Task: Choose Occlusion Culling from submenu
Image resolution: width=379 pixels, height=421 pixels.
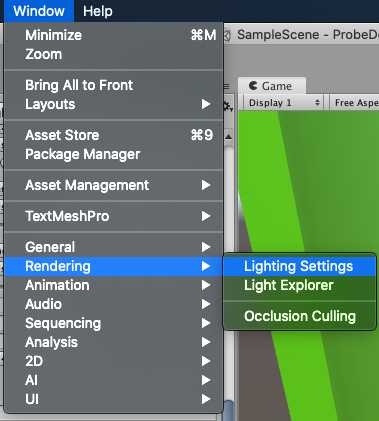Action: click(300, 316)
